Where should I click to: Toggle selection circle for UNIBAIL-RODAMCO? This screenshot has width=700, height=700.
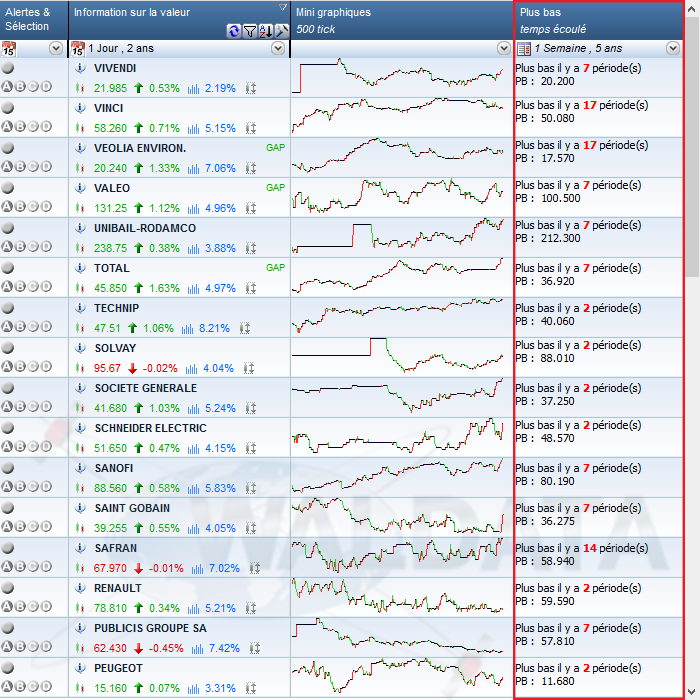(x=8, y=228)
